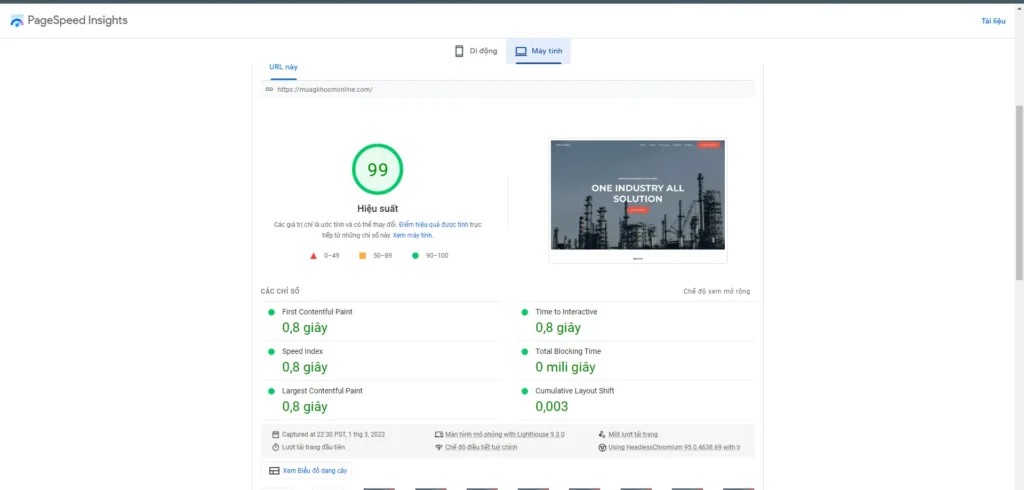
Task: Click the red triangle 0–49 legend icon
Action: pyautogui.click(x=313, y=256)
